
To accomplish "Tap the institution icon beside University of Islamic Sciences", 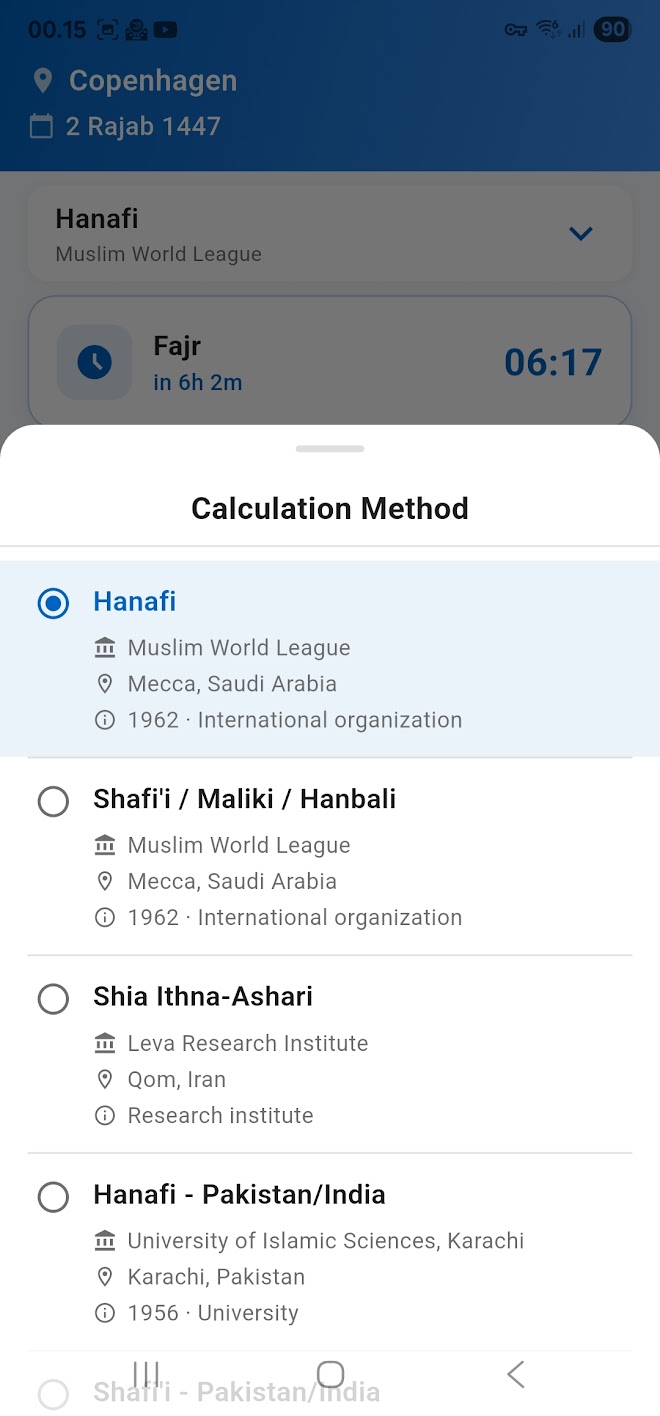I will tap(104, 1241).
